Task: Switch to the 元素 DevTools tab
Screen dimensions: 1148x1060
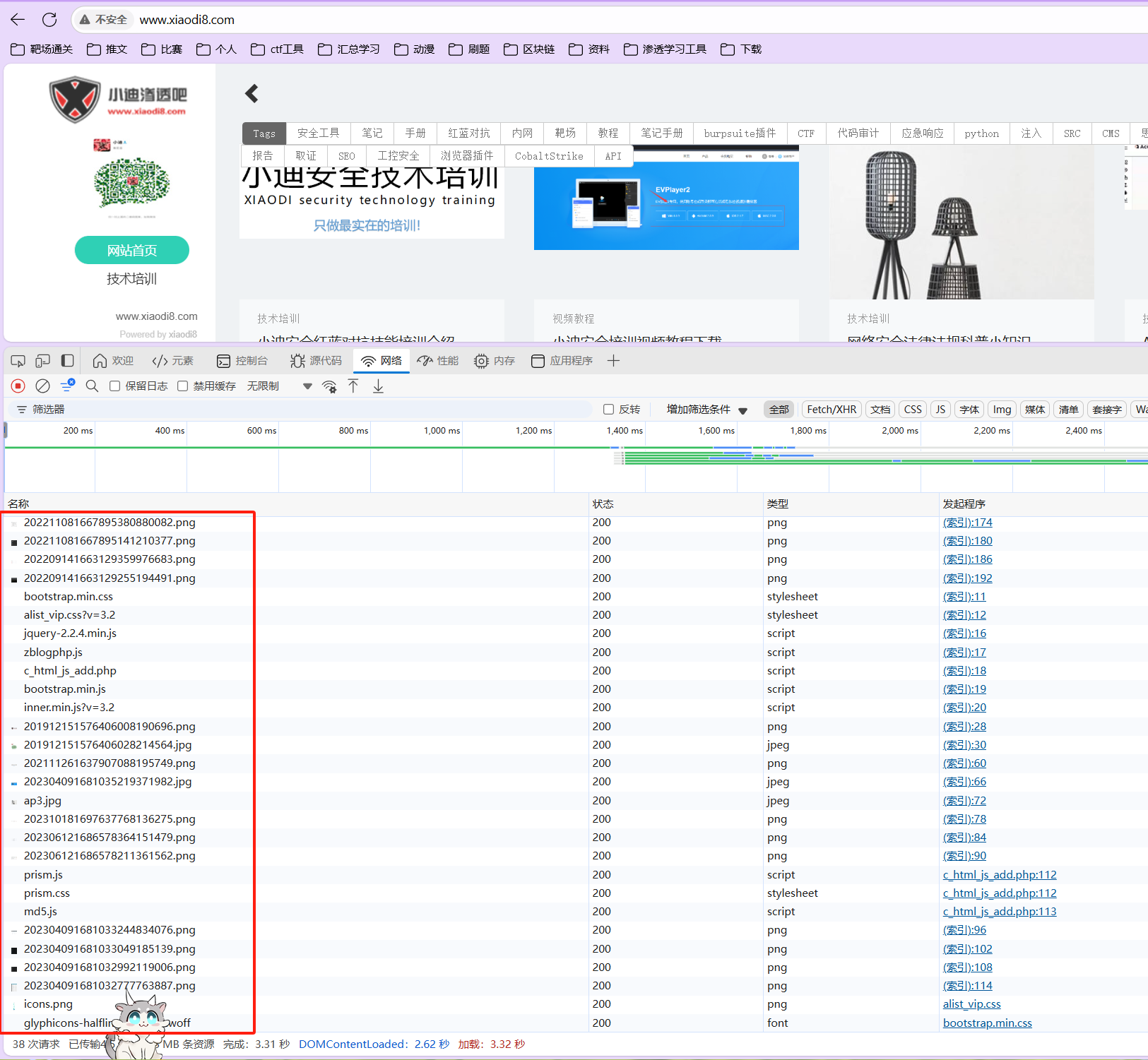Action: click(x=173, y=361)
